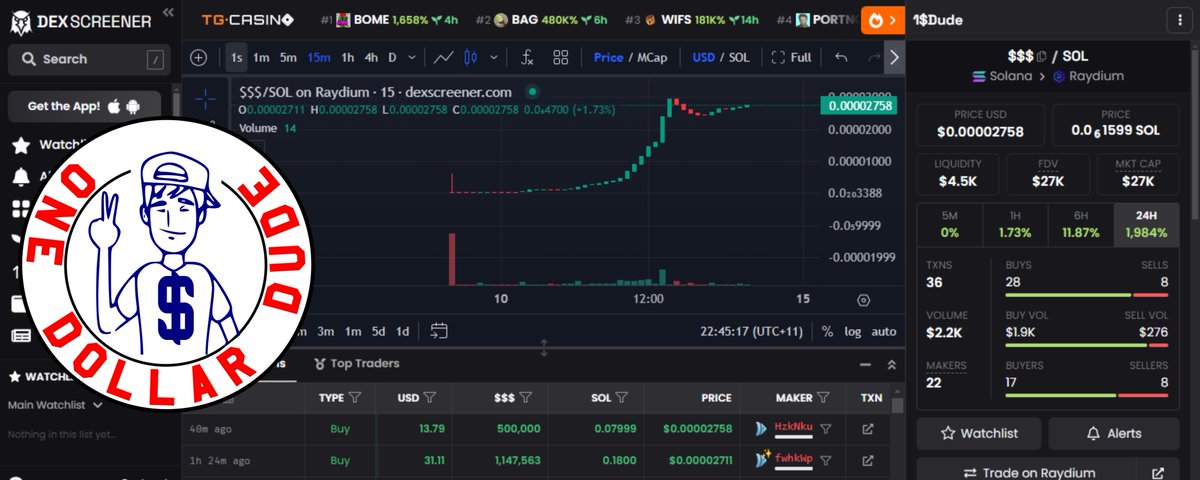Select the D timeframe
1200x480 pixels.
coord(393,57)
